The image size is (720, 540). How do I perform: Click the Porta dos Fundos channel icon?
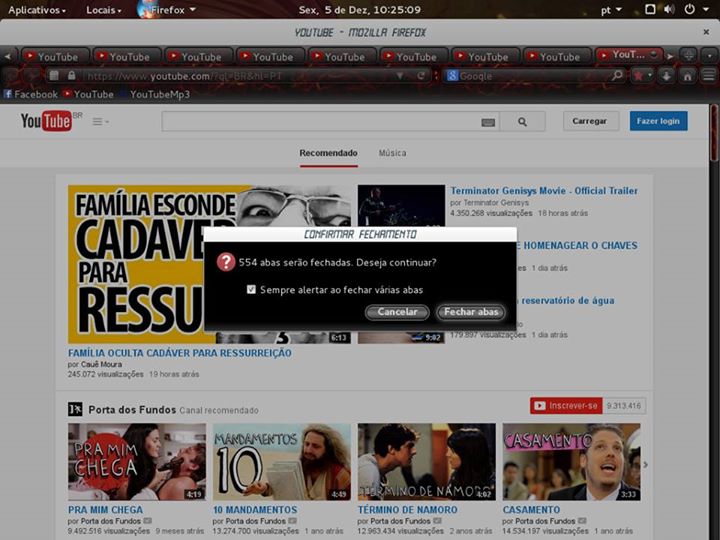click(x=75, y=409)
